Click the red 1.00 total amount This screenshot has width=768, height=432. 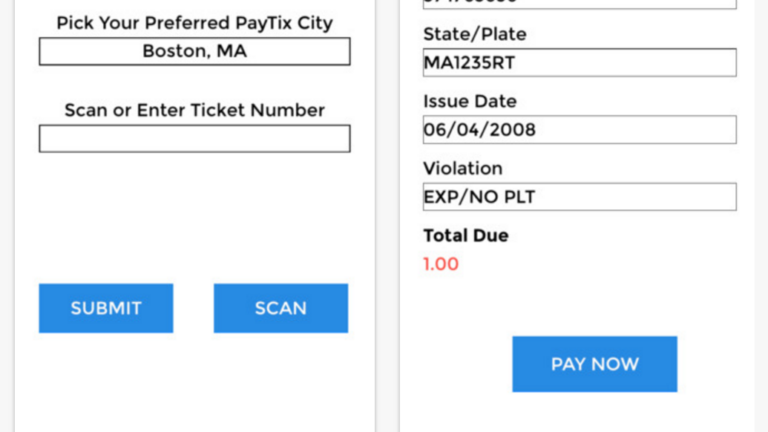point(441,264)
